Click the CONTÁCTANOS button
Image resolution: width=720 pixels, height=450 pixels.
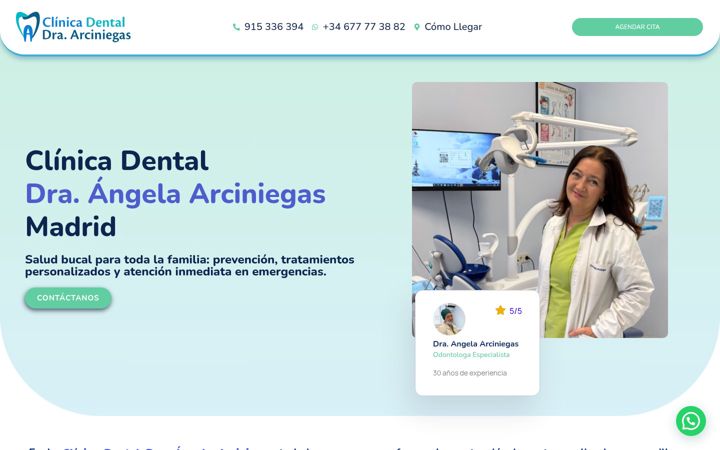coord(68,298)
